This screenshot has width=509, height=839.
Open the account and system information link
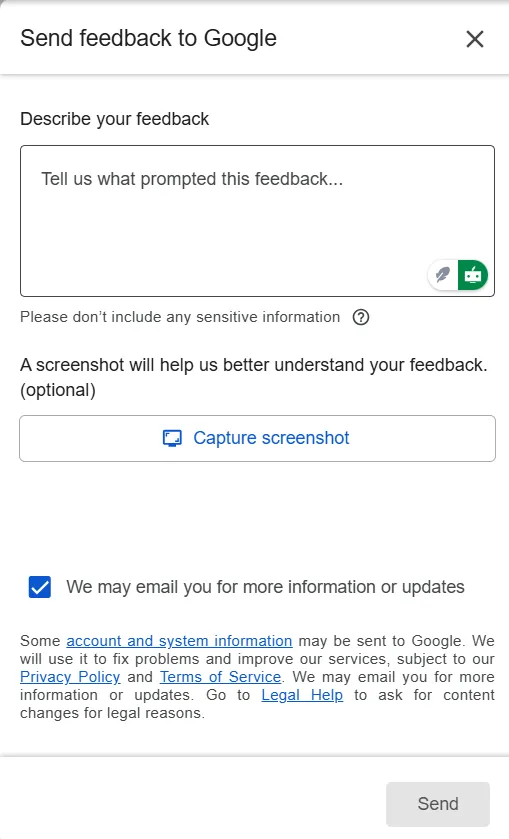tap(179, 641)
